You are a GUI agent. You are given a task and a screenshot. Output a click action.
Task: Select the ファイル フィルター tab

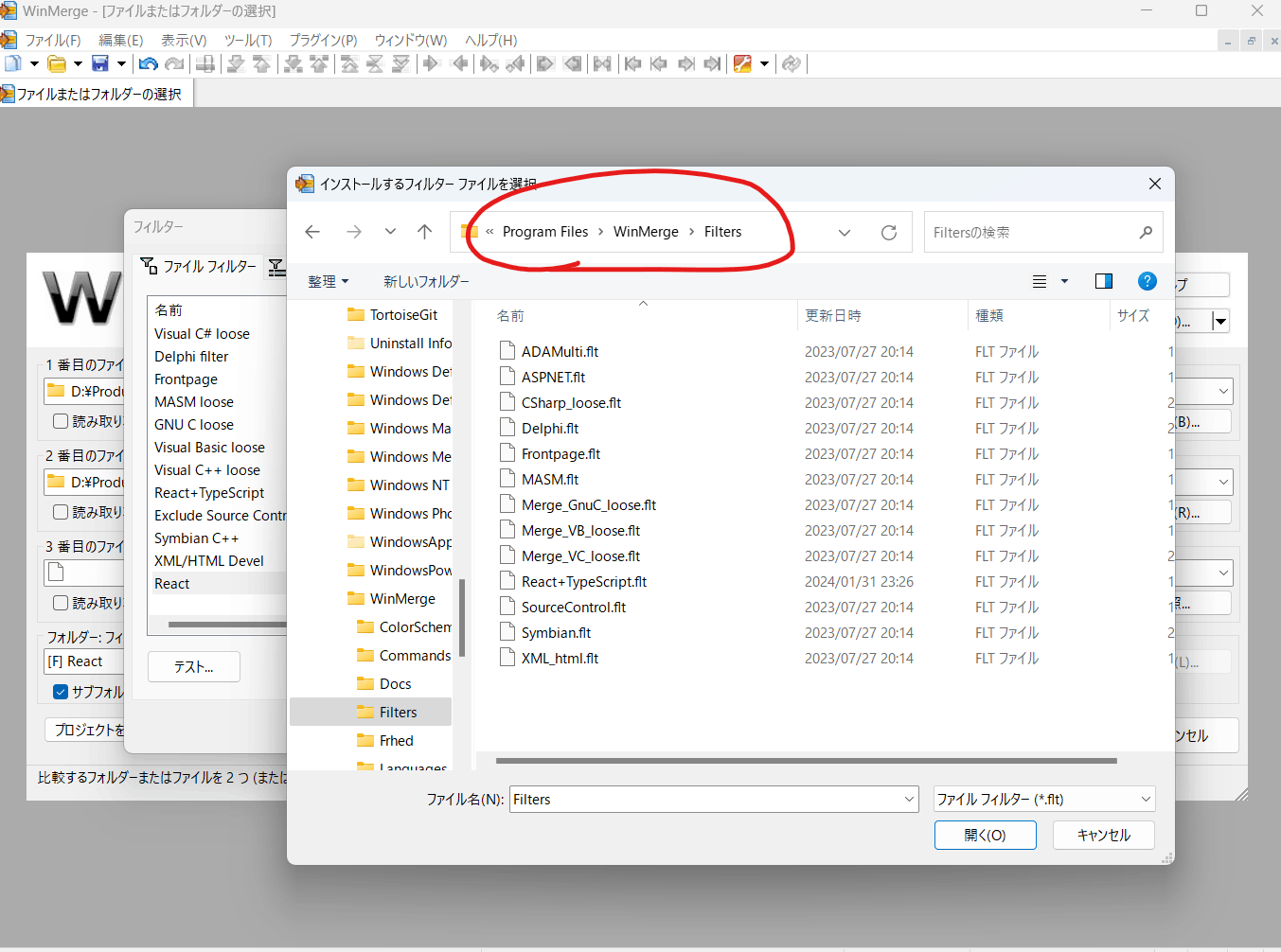199,267
